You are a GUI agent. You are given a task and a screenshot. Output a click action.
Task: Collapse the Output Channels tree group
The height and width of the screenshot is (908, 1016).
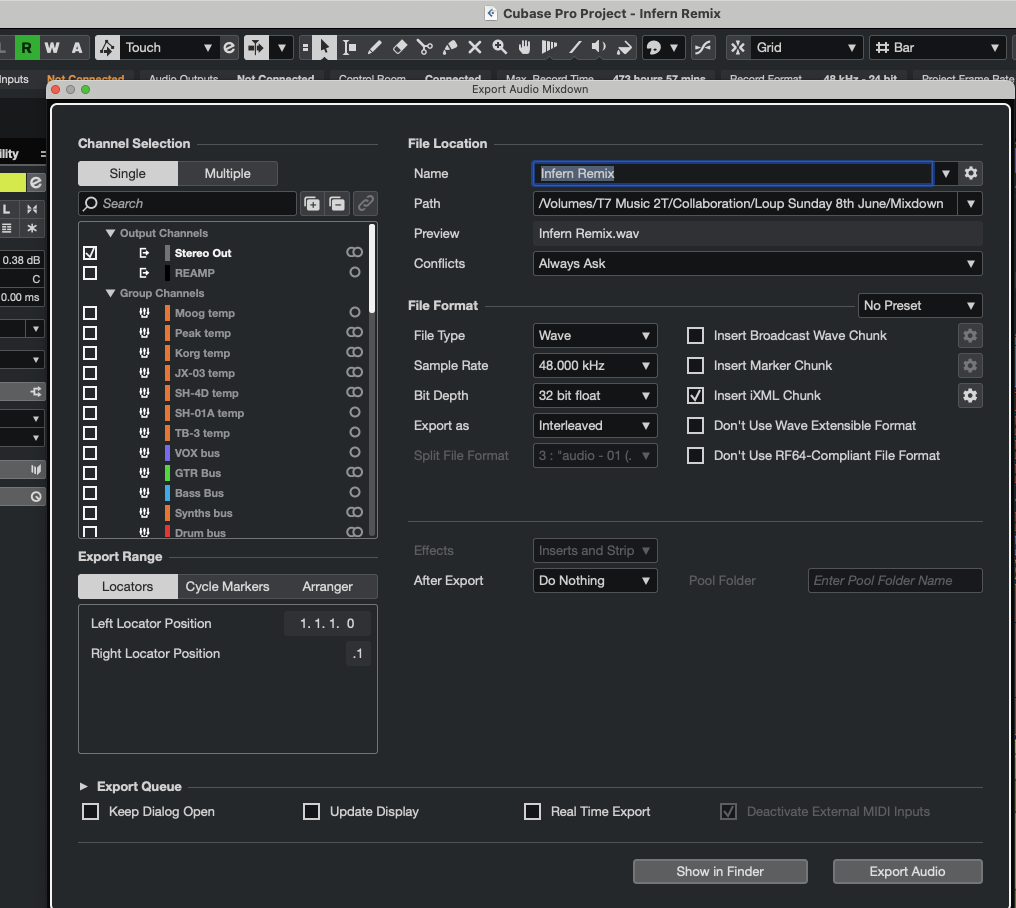click(110, 233)
